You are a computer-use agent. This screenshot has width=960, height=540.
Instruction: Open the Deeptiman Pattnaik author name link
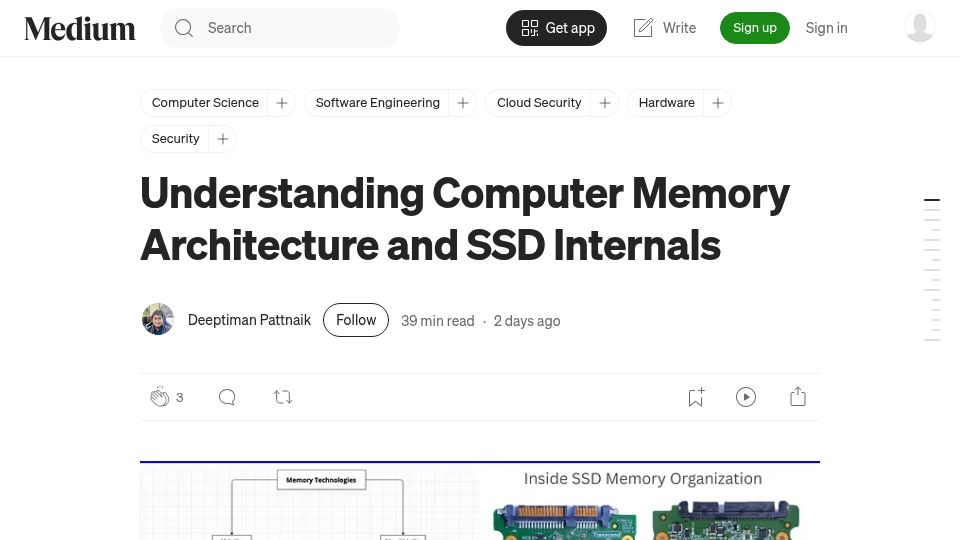(249, 320)
